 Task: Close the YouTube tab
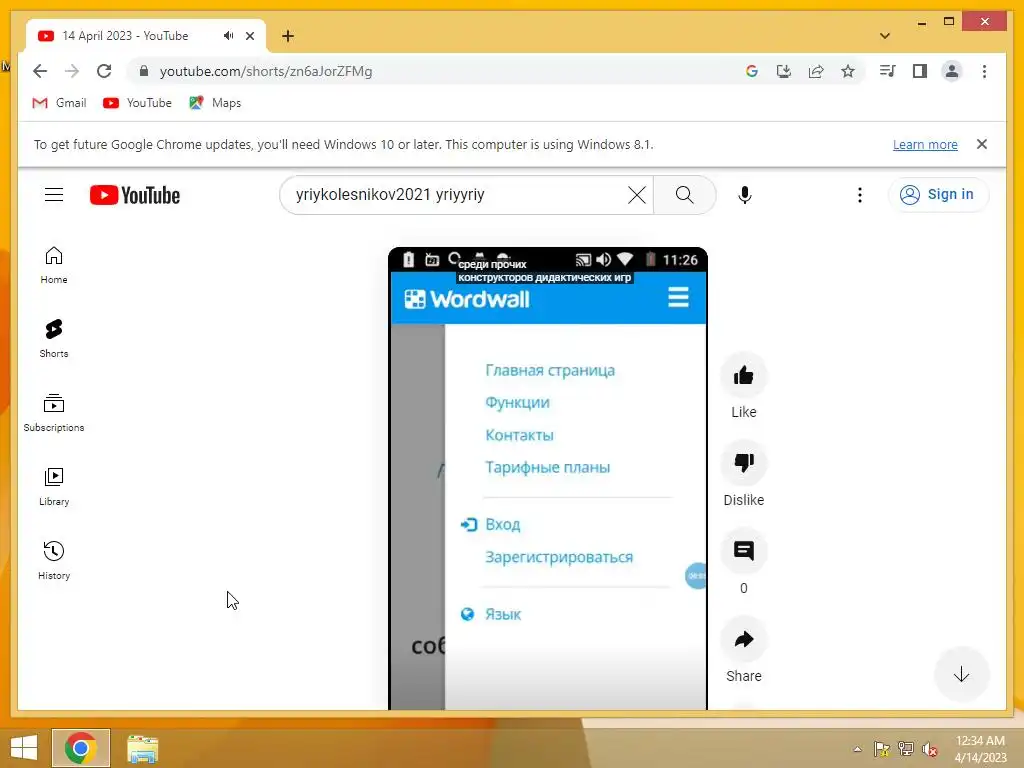tap(249, 36)
